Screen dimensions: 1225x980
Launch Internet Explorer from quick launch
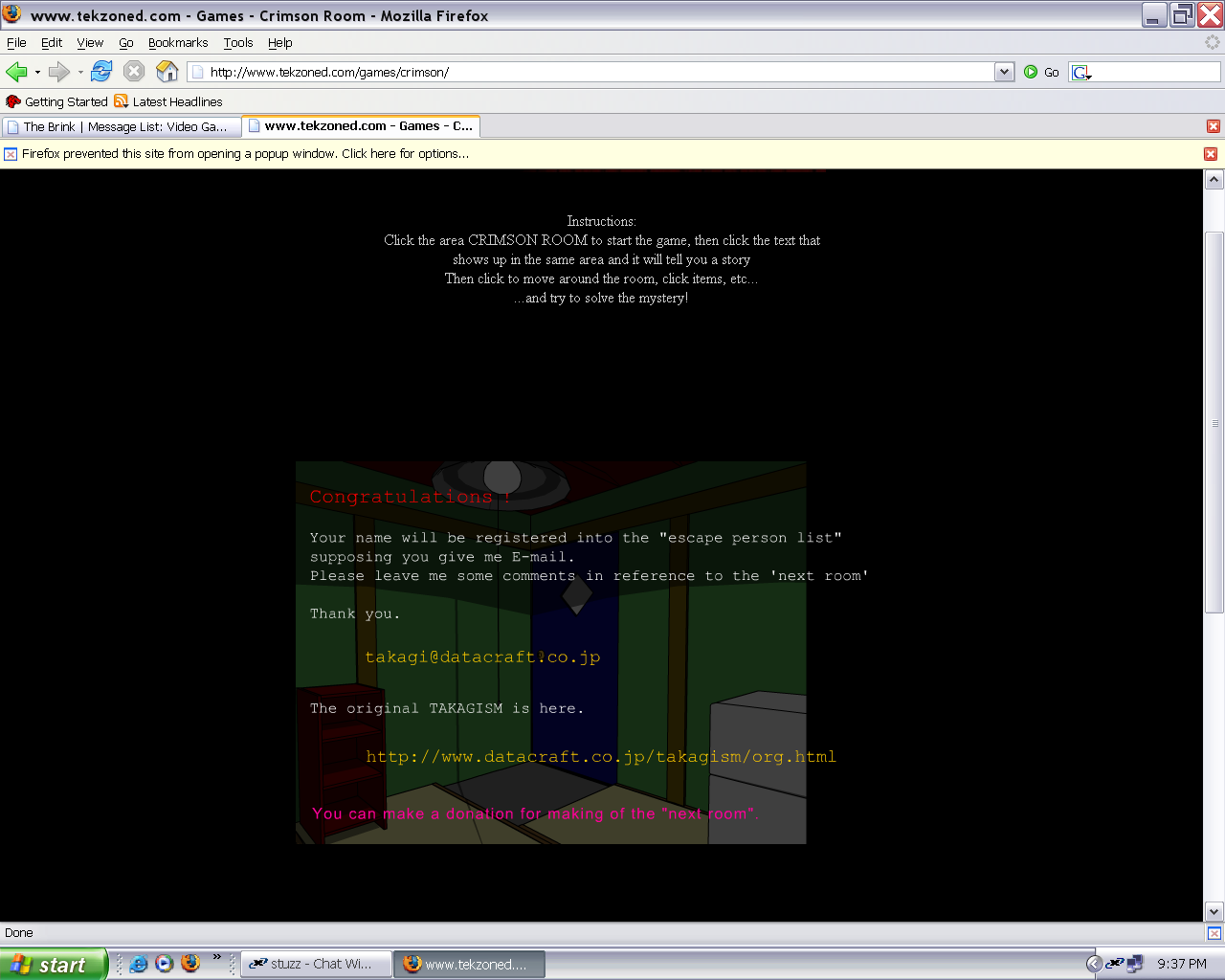click(x=139, y=964)
